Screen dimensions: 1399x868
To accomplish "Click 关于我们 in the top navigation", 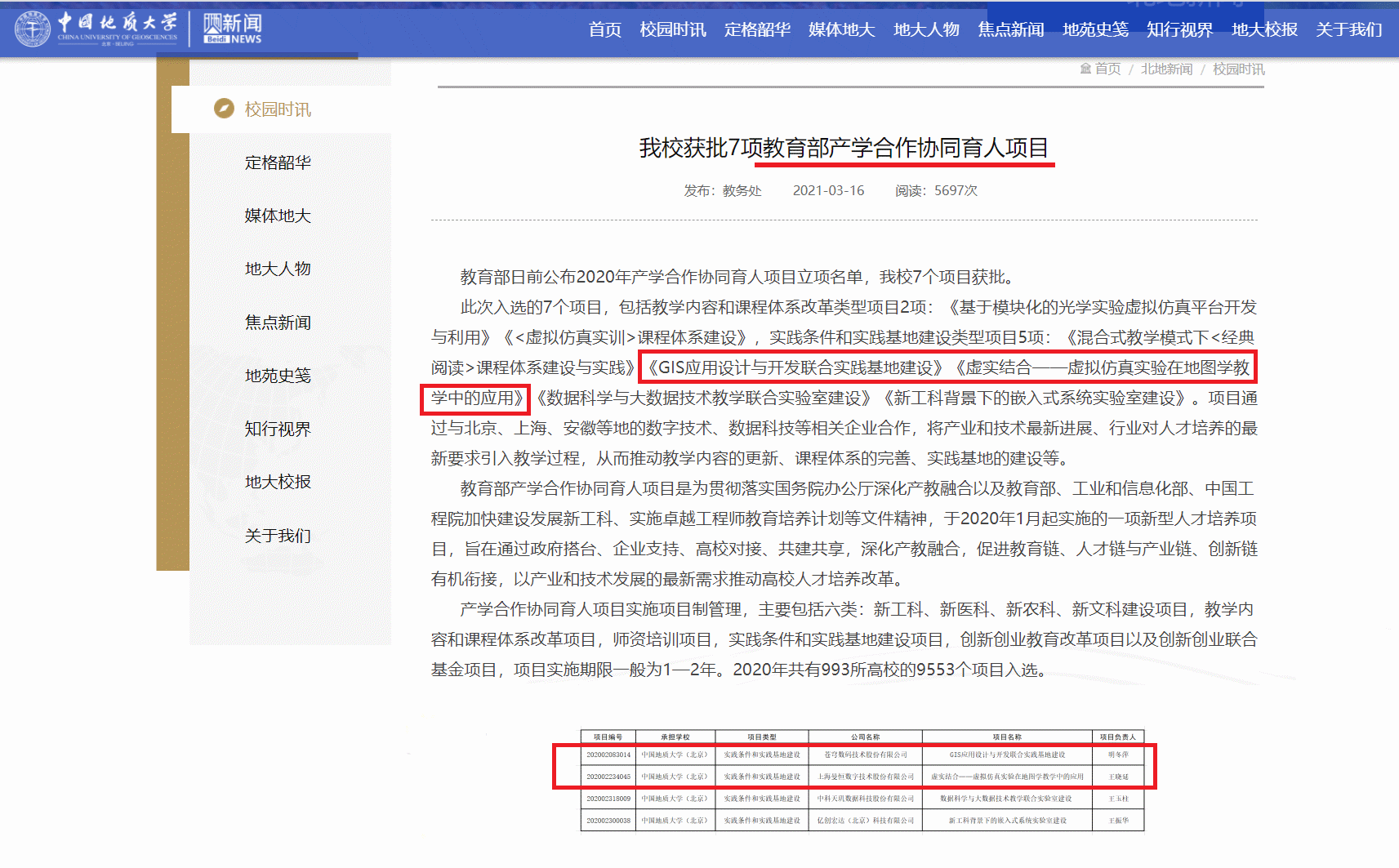I will pyautogui.click(x=1348, y=29).
